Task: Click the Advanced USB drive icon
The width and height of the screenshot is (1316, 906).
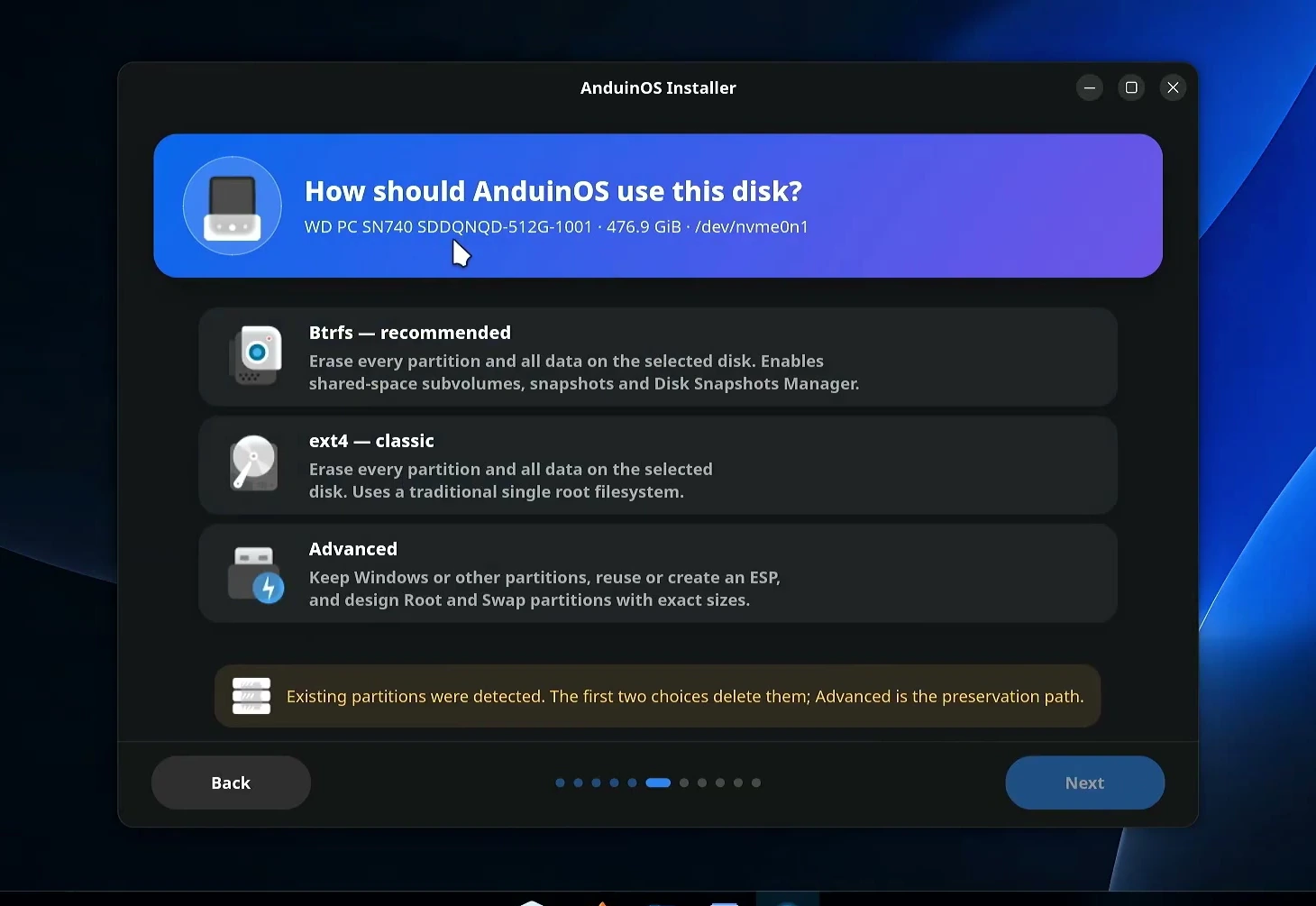Action: (x=256, y=574)
